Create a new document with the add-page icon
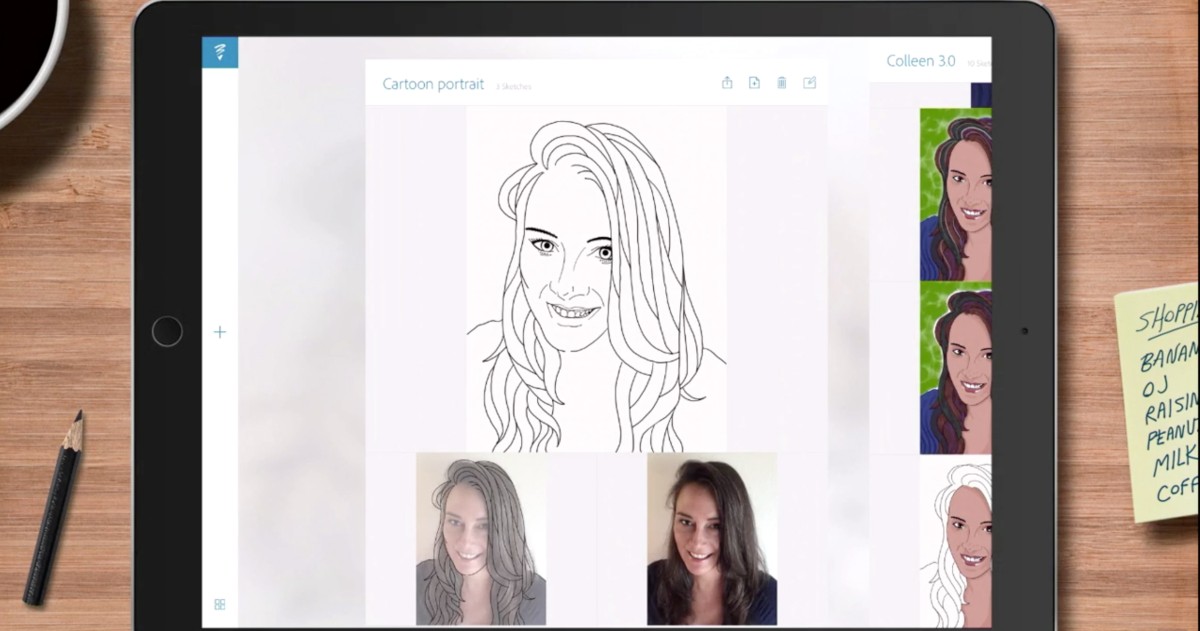Viewport: 1200px width, 631px height. (754, 83)
